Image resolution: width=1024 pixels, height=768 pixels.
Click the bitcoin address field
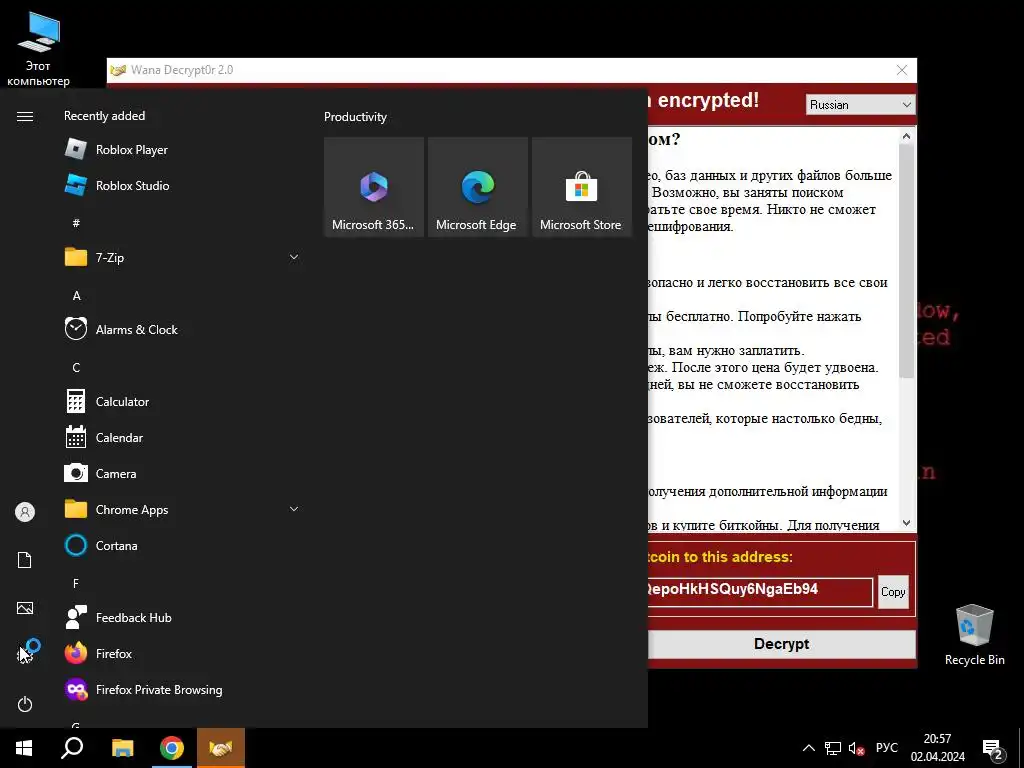click(760, 591)
